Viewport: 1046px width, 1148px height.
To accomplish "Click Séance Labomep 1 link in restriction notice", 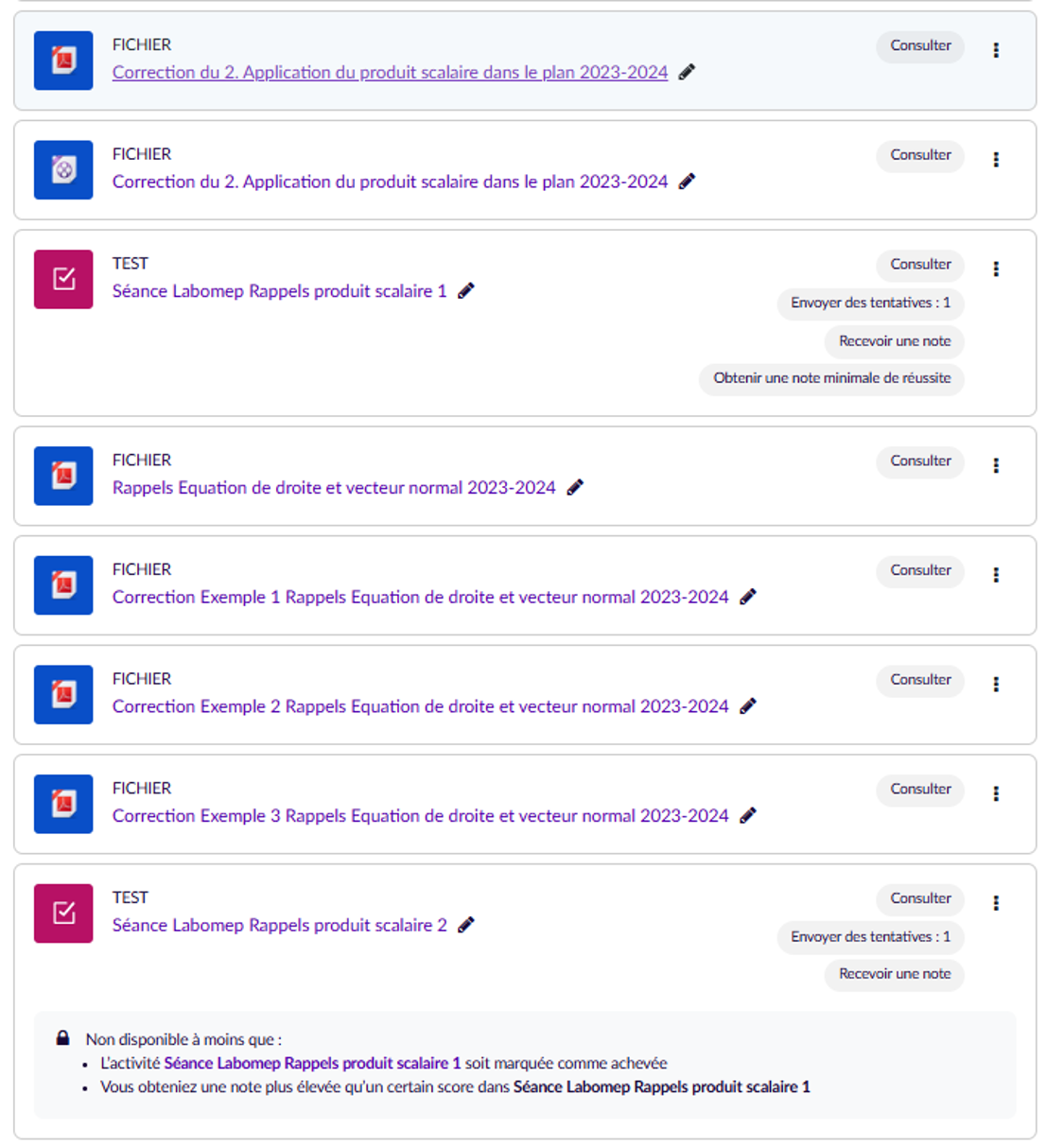I will [312, 1063].
